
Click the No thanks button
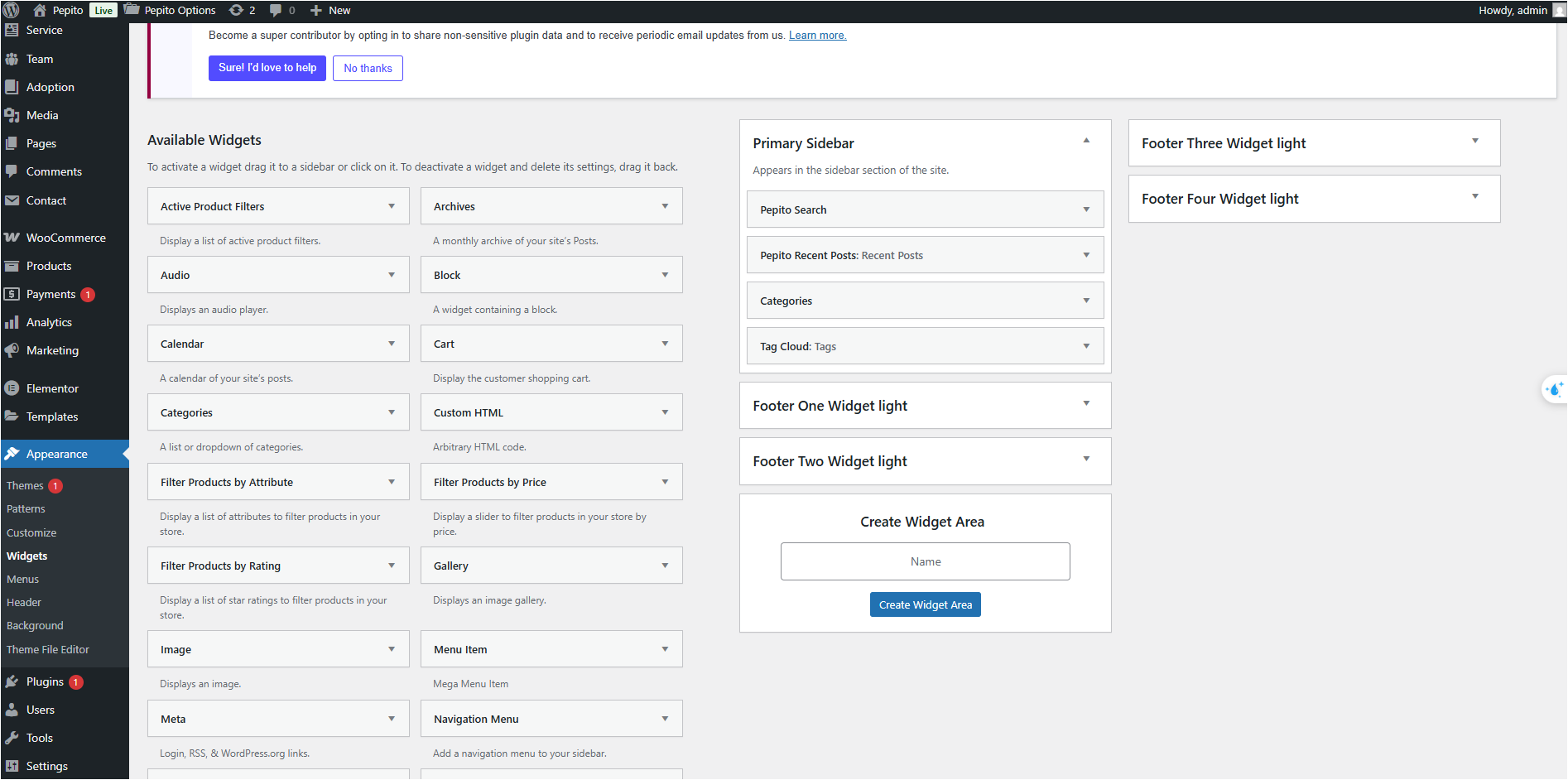click(368, 68)
